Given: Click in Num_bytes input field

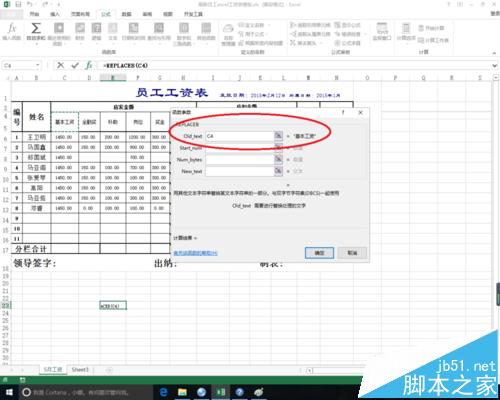Looking at the screenshot, I should (x=240, y=160).
